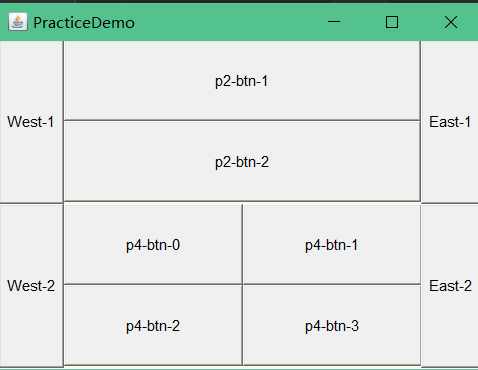
Task: Click the upper-left button
Action: (x=31, y=122)
